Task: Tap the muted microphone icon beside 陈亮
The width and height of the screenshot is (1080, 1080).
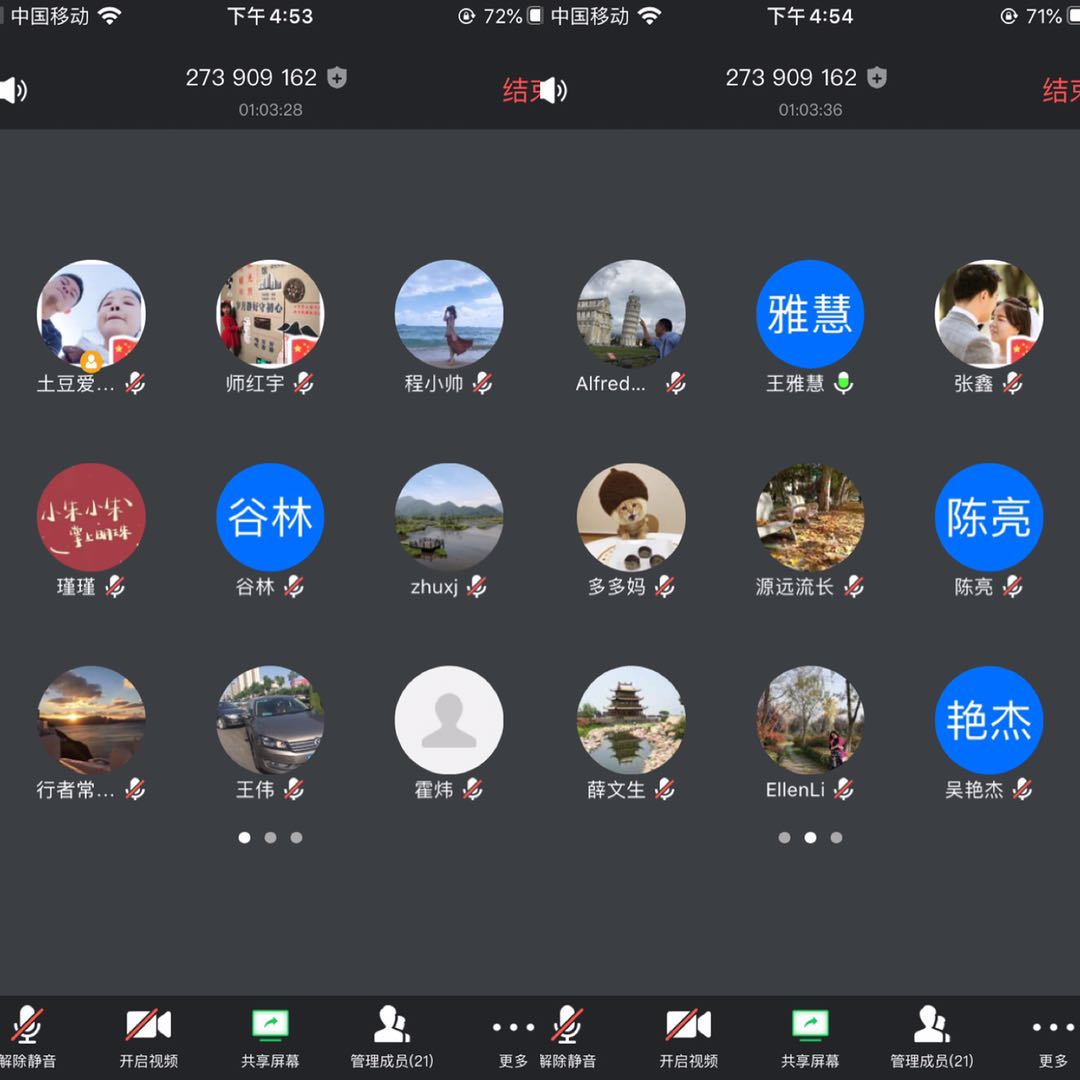Action: click(x=1013, y=586)
